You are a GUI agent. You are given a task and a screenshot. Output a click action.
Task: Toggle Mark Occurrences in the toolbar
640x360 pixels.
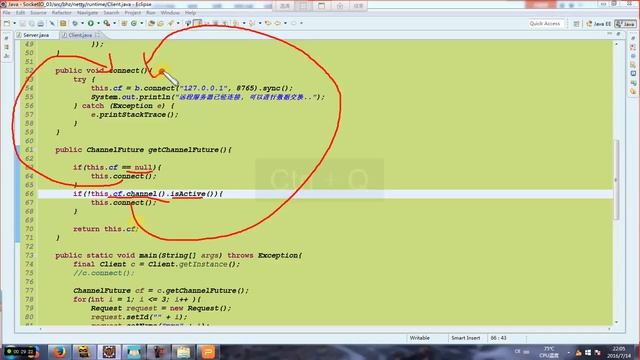198,23
